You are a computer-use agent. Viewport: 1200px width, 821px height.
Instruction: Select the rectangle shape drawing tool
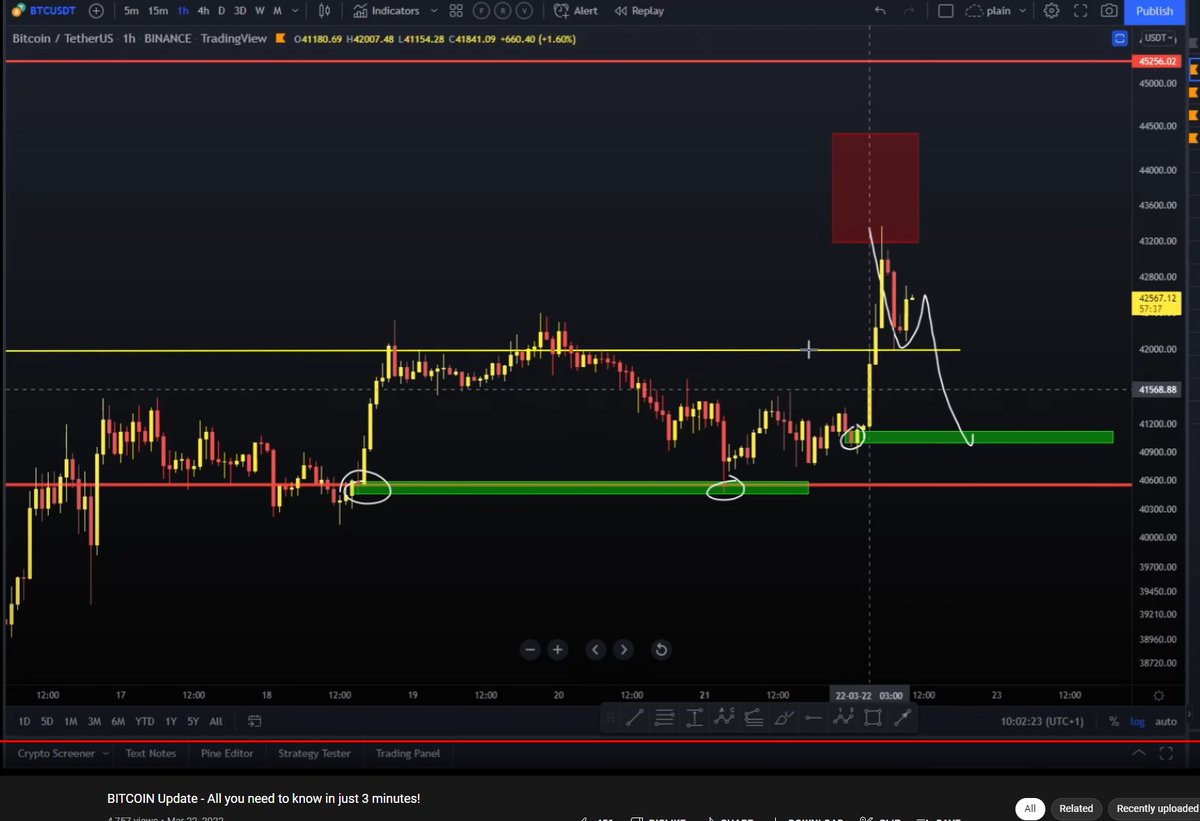[872, 716]
